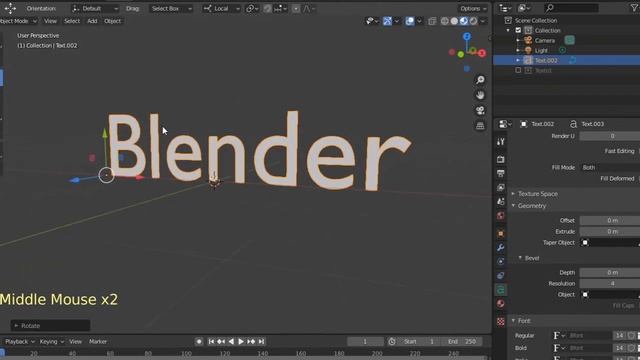Click the Light icon in outliner
Image resolution: width=640 pixels, height=360 pixels.
click(x=528, y=50)
